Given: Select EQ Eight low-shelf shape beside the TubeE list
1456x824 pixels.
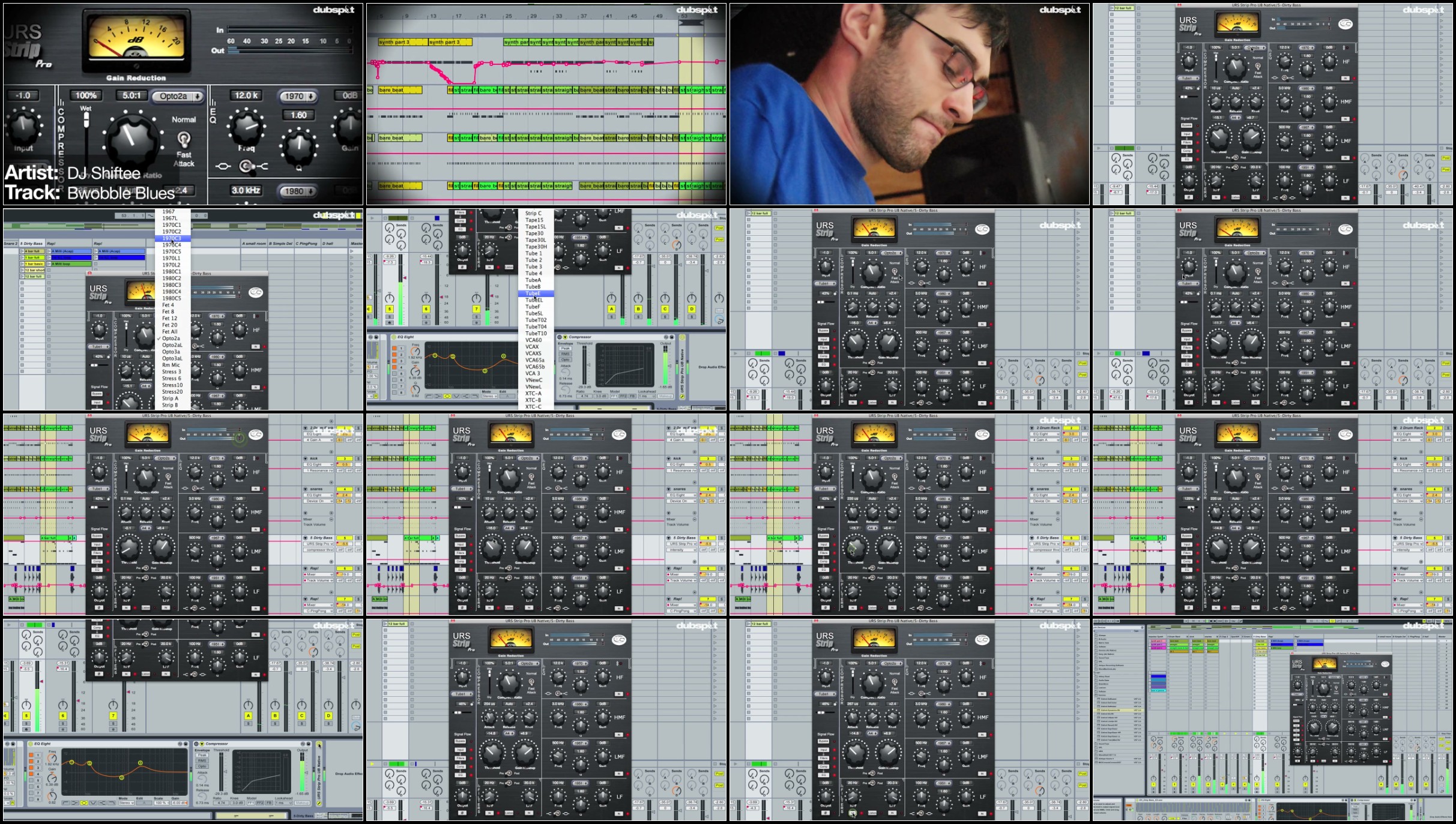Looking at the screenshot, I should 438,396.
